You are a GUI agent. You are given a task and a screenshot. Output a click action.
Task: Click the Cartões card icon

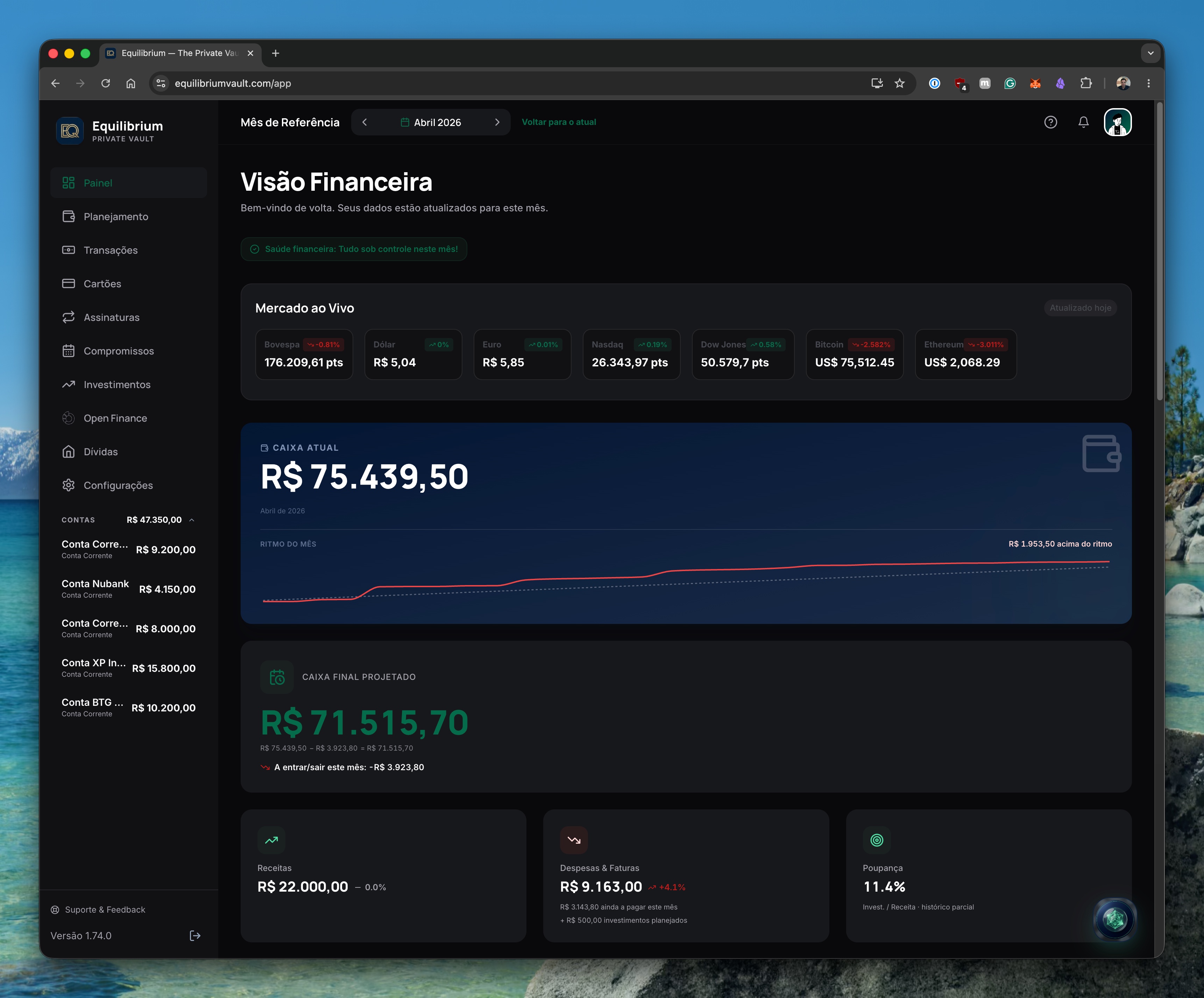68,283
